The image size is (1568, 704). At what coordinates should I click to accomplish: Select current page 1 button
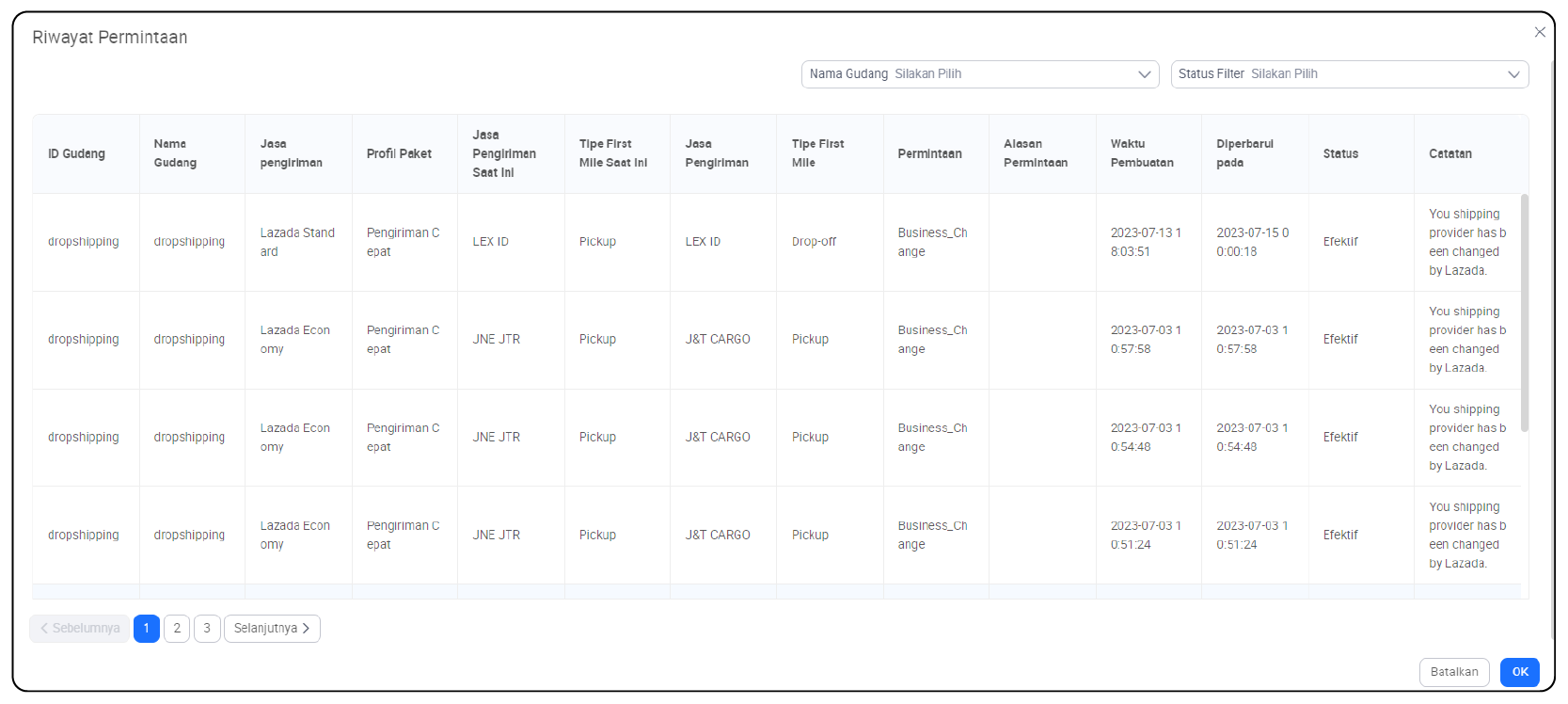point(147,629)
